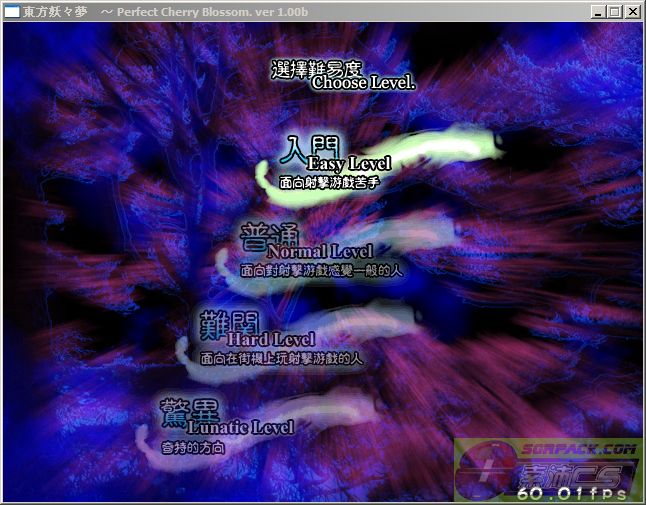Click the 面向射擊游戲苦手 description under Easy

pyautogui.click(x=329, y=183)
